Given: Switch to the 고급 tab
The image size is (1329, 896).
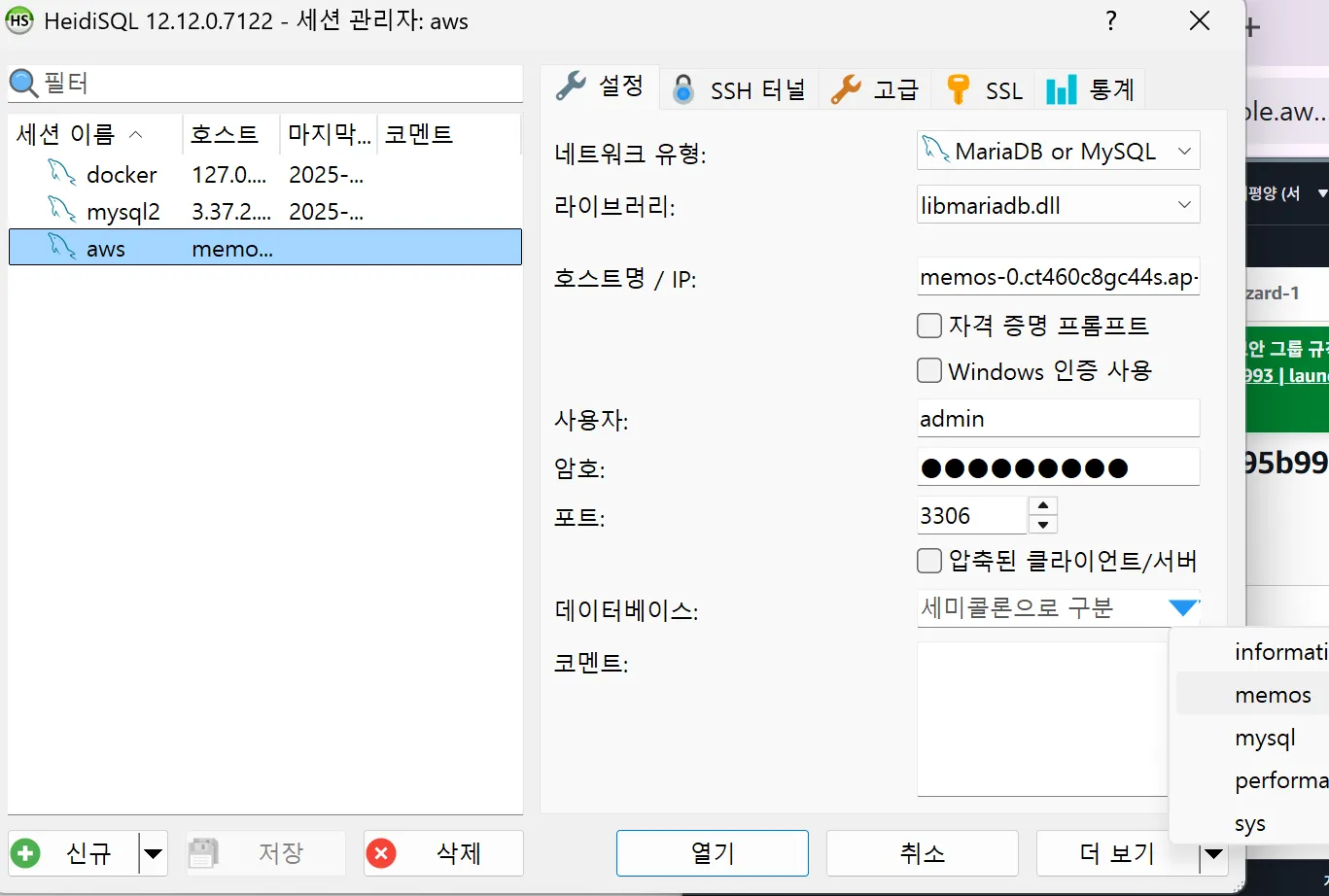Looking at the screenshot, I should pos(875,90).
